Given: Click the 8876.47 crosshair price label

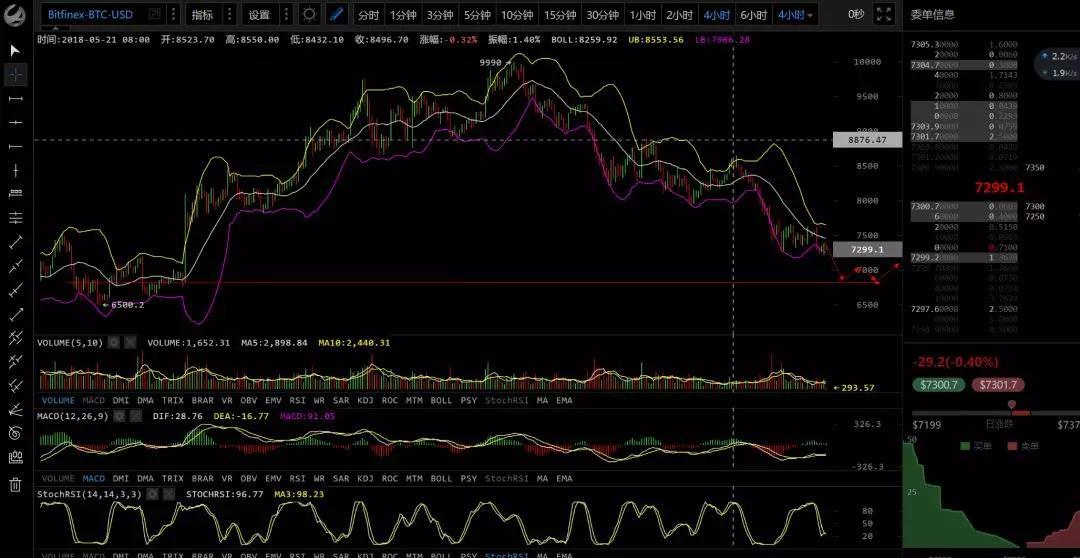Looking at the screenshot, I should (x=867, y=141).
